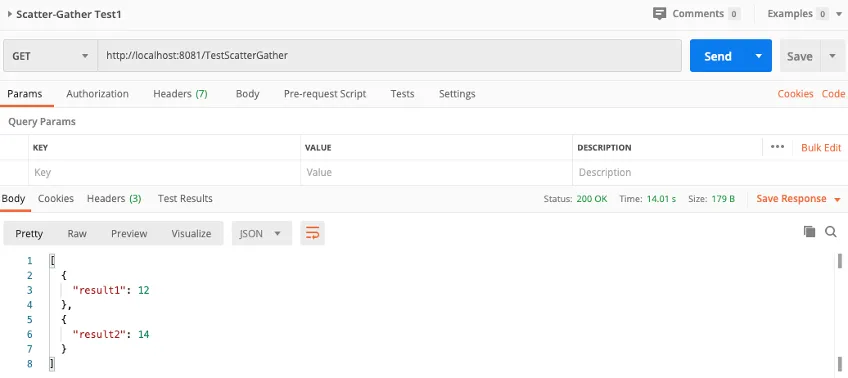
Task: Open the request Headers (7) tab
Action: click(180, 94)
